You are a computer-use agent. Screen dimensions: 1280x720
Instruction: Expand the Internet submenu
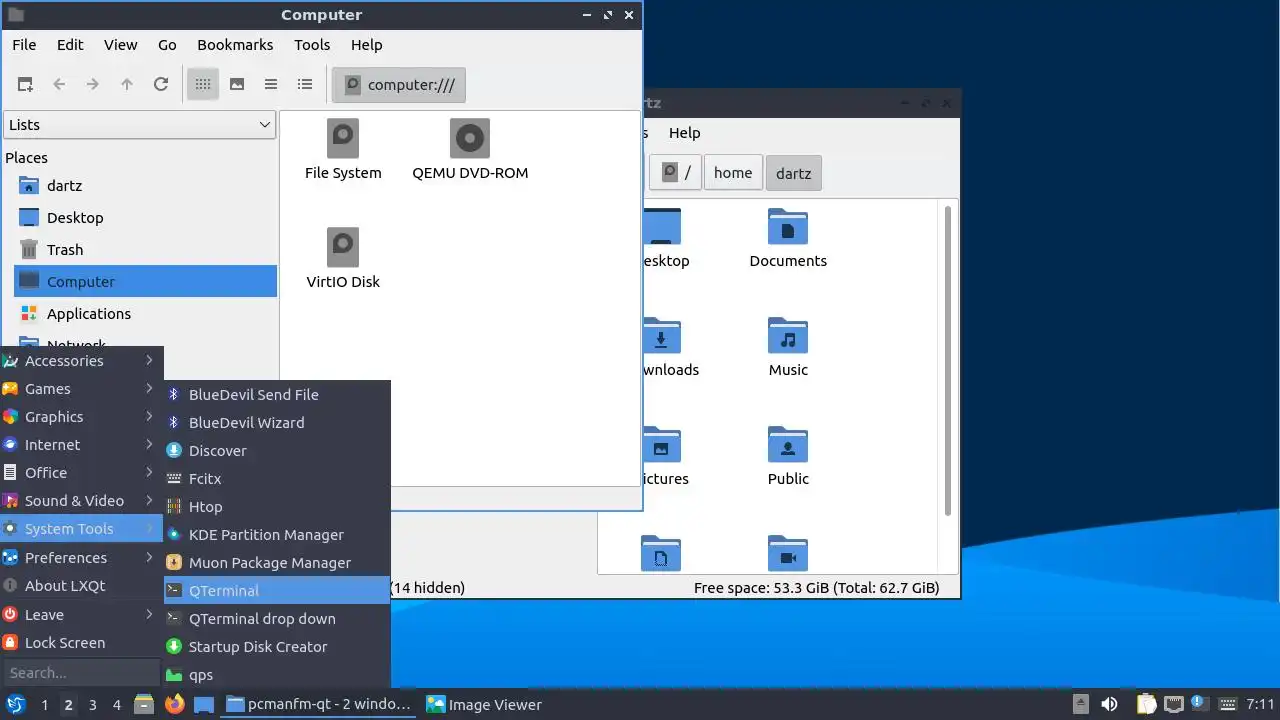[81, 445]
